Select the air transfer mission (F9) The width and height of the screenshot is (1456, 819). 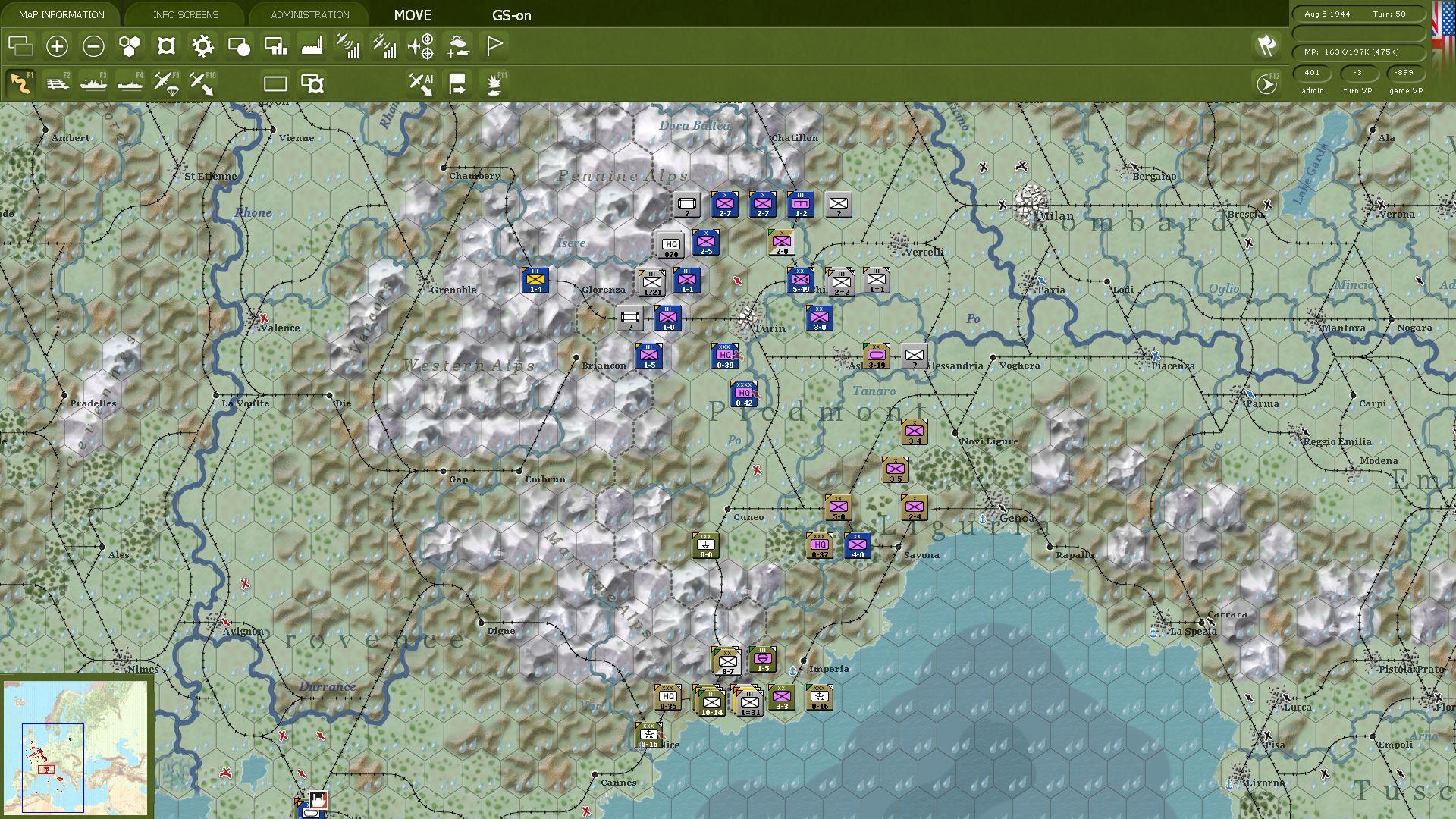[168, 82]
